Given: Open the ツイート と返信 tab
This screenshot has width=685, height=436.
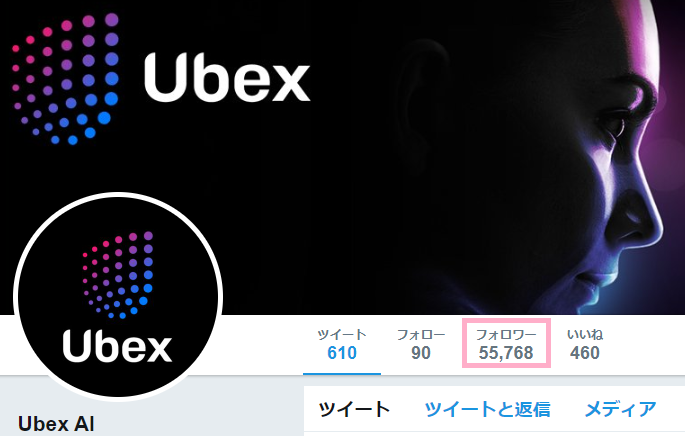Looking at the screenshot, I should coord(487,409).
